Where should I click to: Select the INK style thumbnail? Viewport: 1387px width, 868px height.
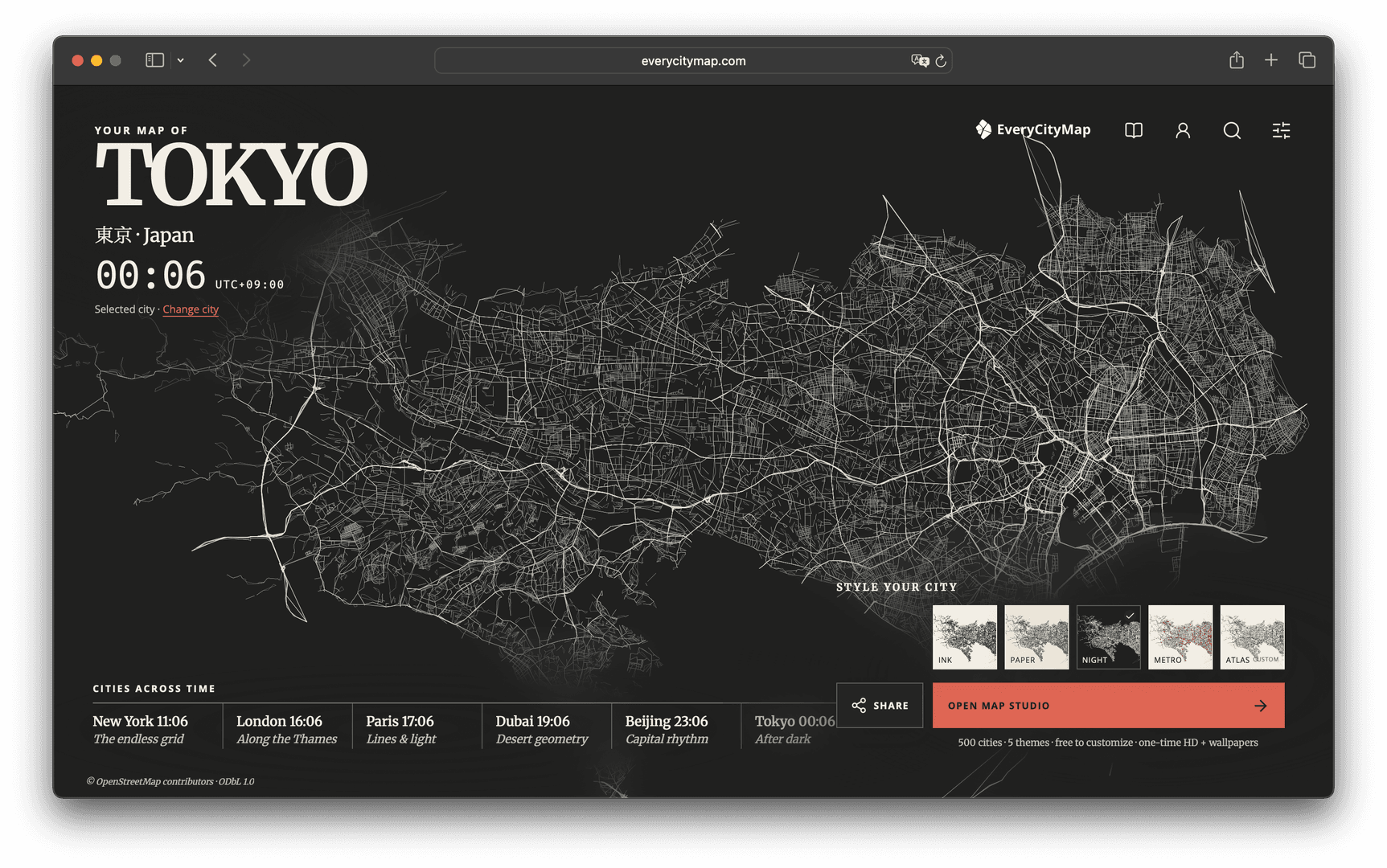click(965, 637)
